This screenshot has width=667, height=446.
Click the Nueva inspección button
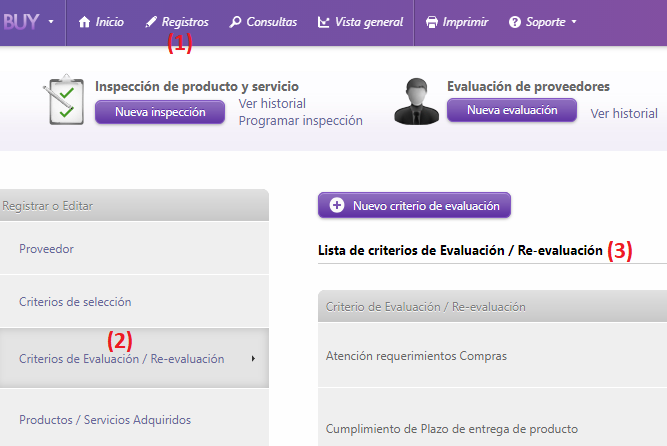[160, 112]
